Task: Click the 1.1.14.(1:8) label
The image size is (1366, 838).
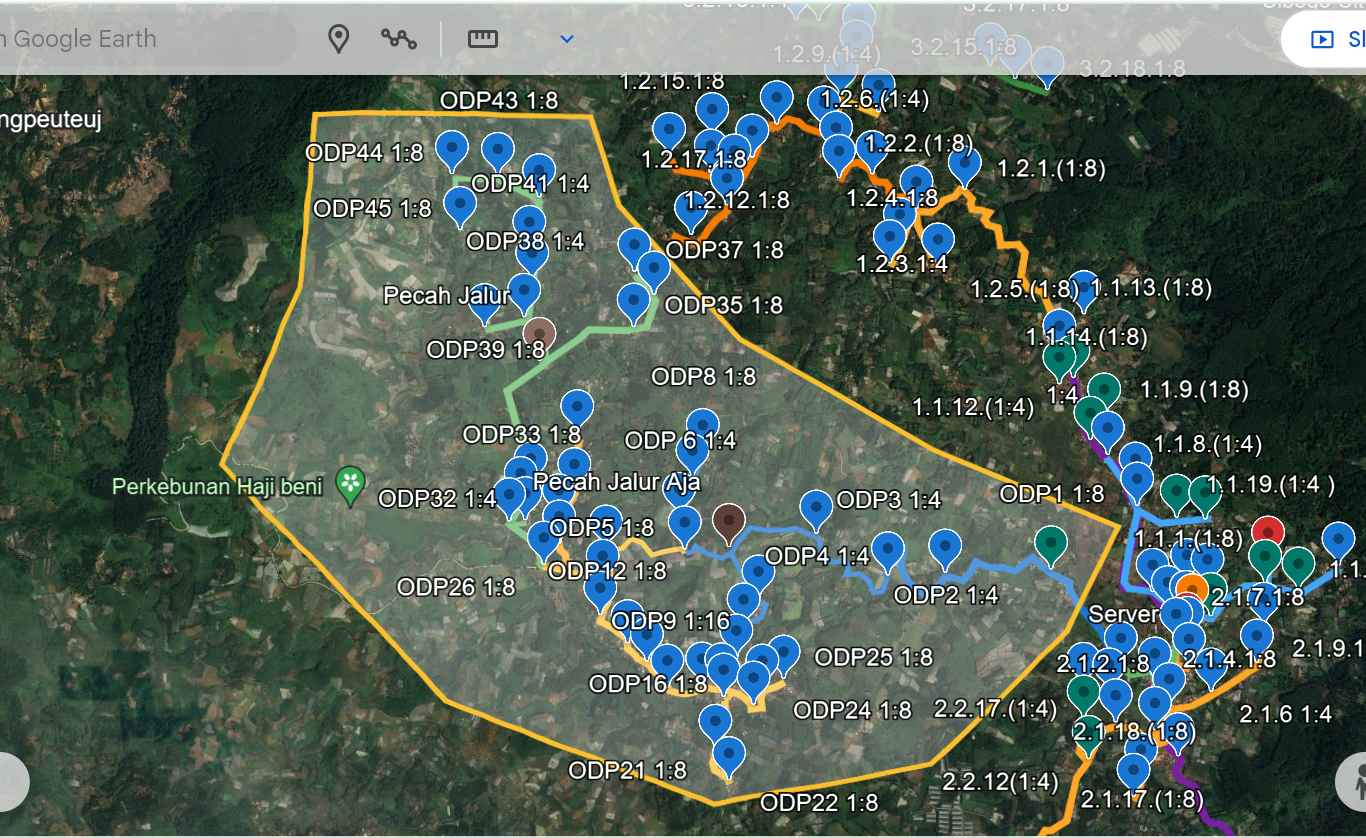Action: [x=1087, y=337]
